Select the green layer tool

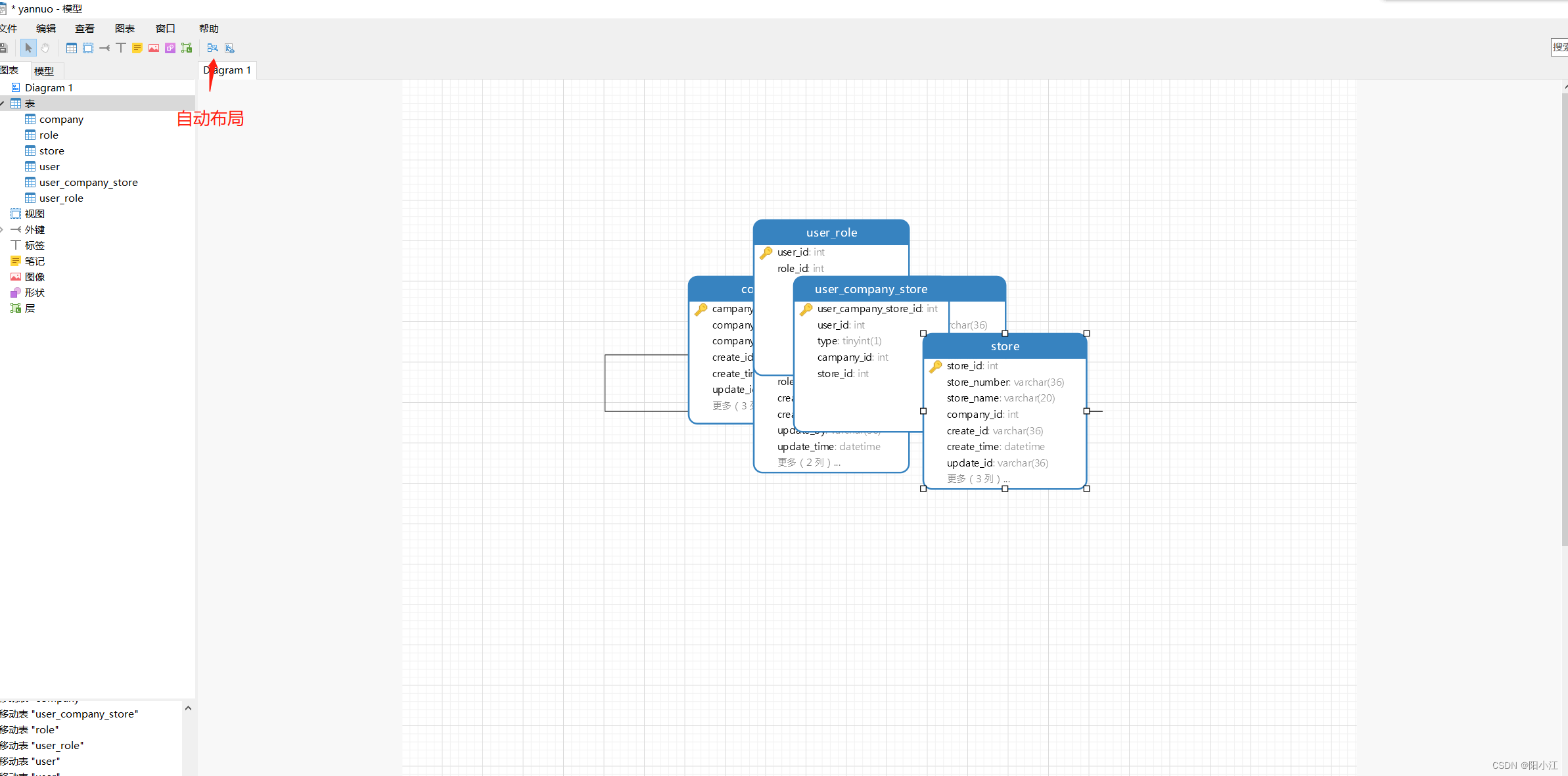coord(187,48)
